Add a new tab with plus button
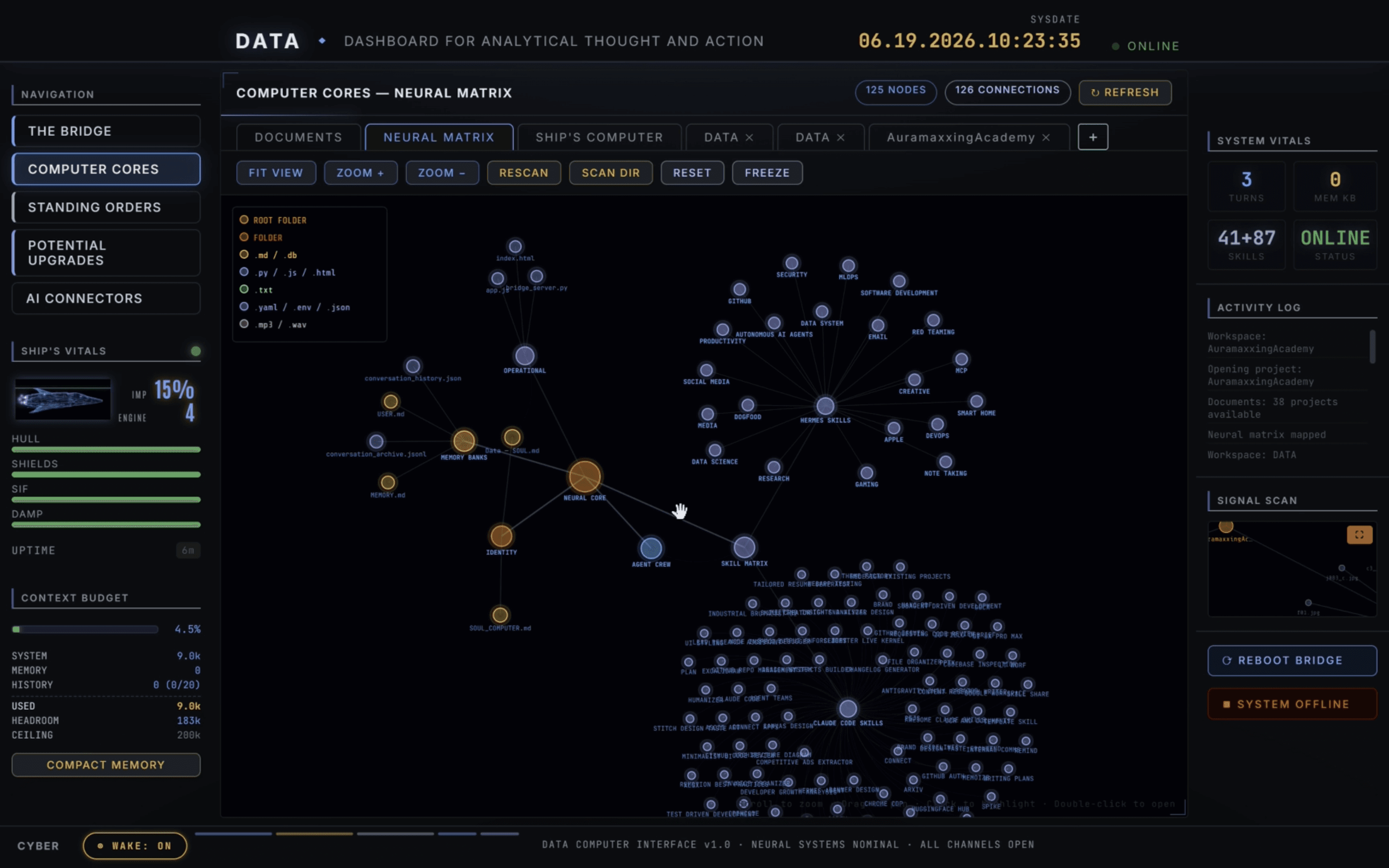This screenshot has width=1389, height=868. coord(1093,137)
